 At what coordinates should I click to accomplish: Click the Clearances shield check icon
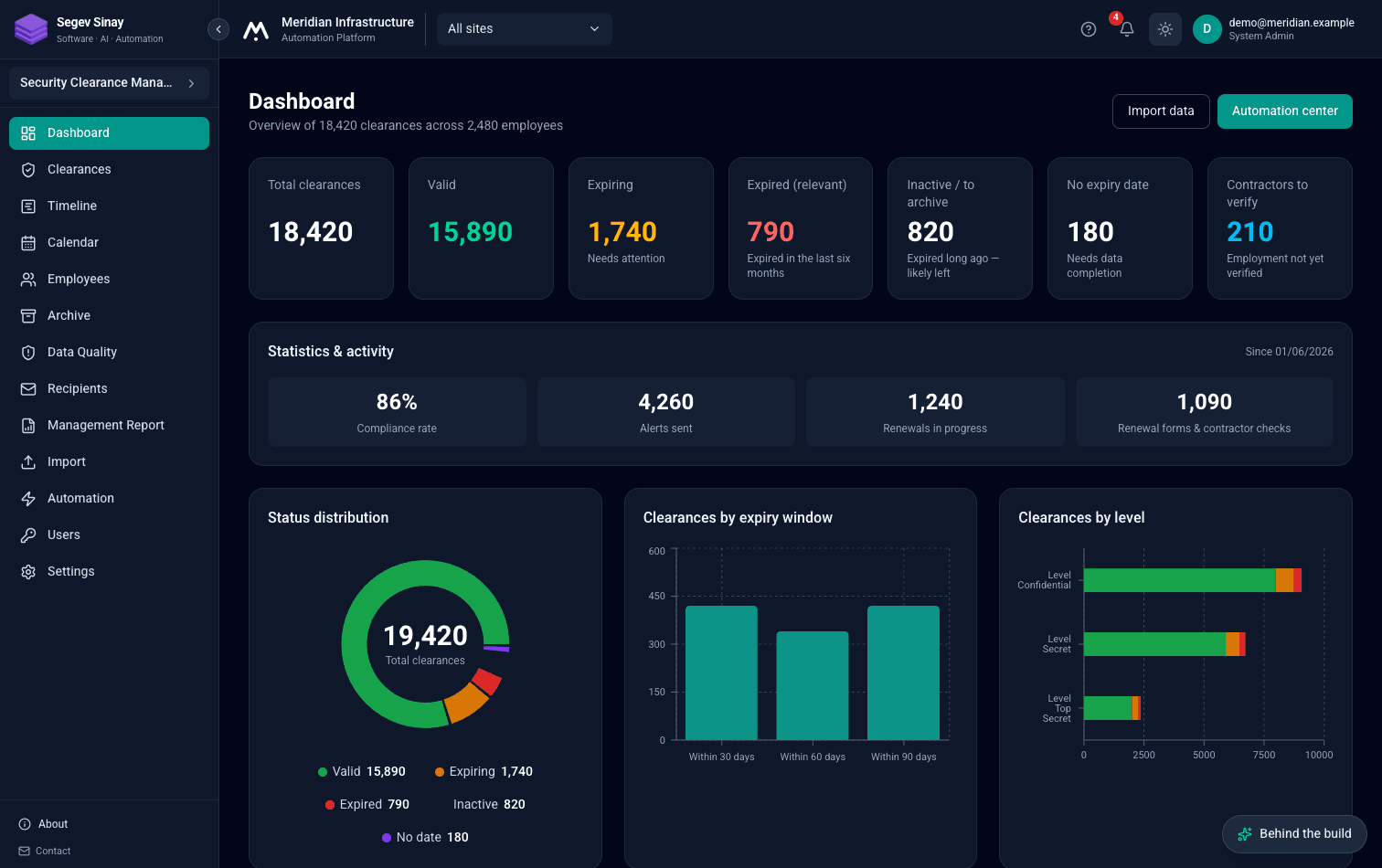click(28, 170)
